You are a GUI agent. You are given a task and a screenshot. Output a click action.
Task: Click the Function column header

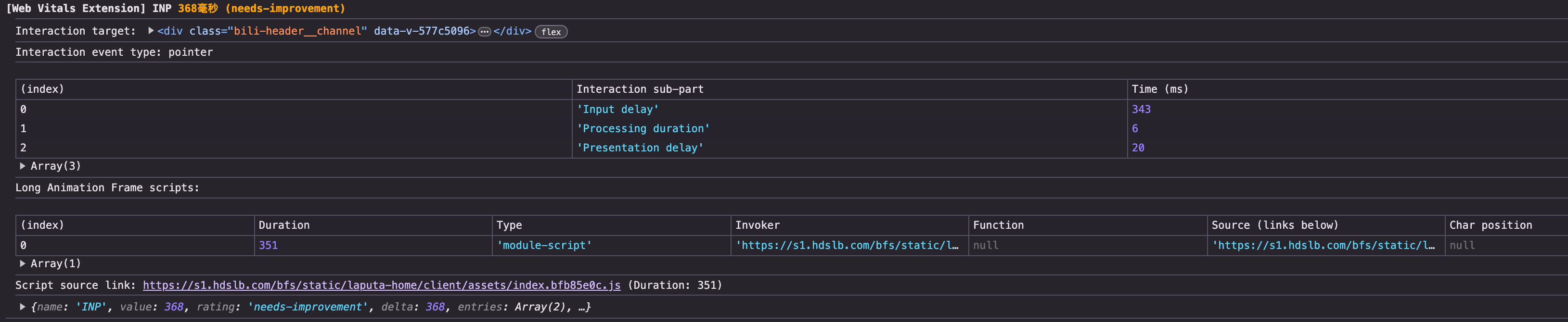point(998,225)
